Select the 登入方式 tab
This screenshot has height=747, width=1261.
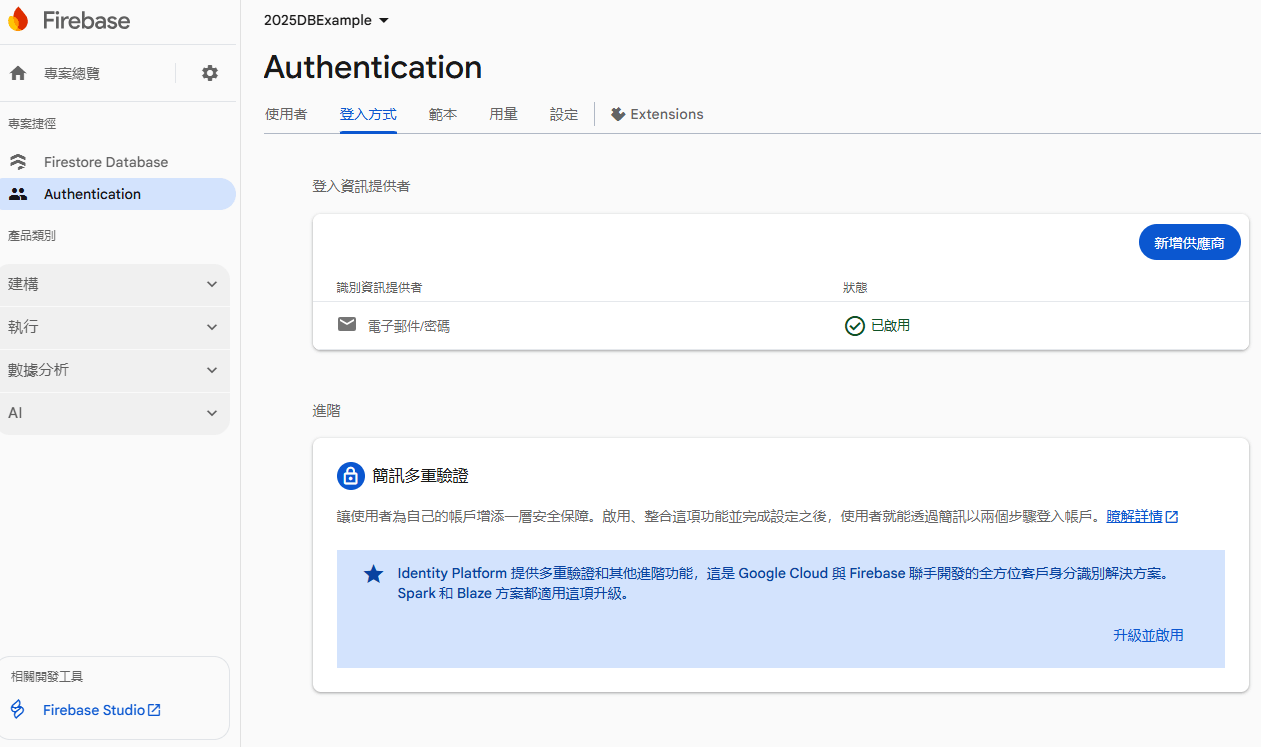coord(368,114)
